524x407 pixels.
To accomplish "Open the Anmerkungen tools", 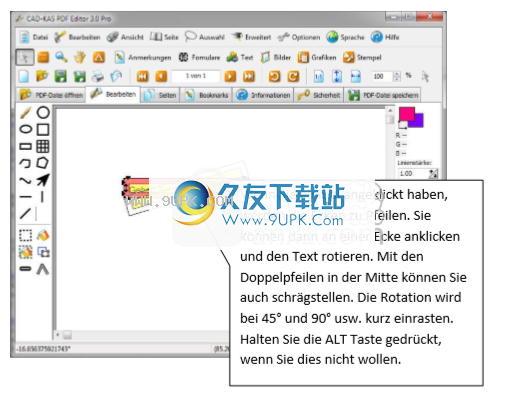I will click(x=142, y=57).
